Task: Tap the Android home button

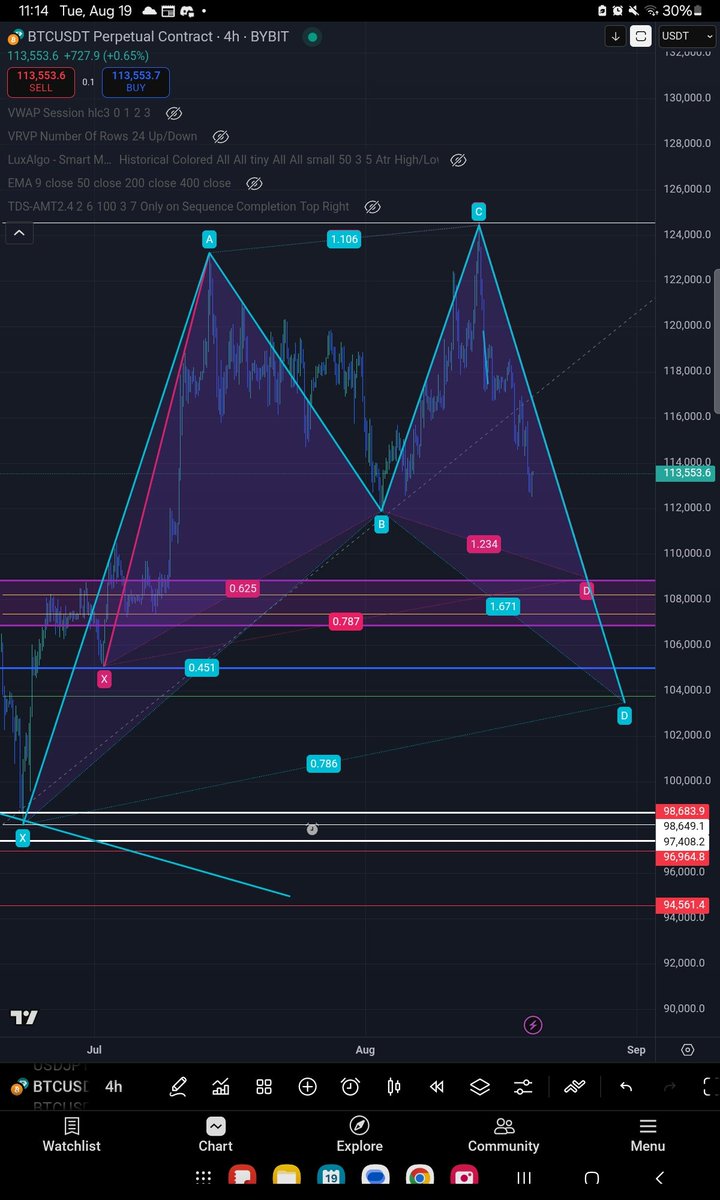Action: tap(591, 1178)
